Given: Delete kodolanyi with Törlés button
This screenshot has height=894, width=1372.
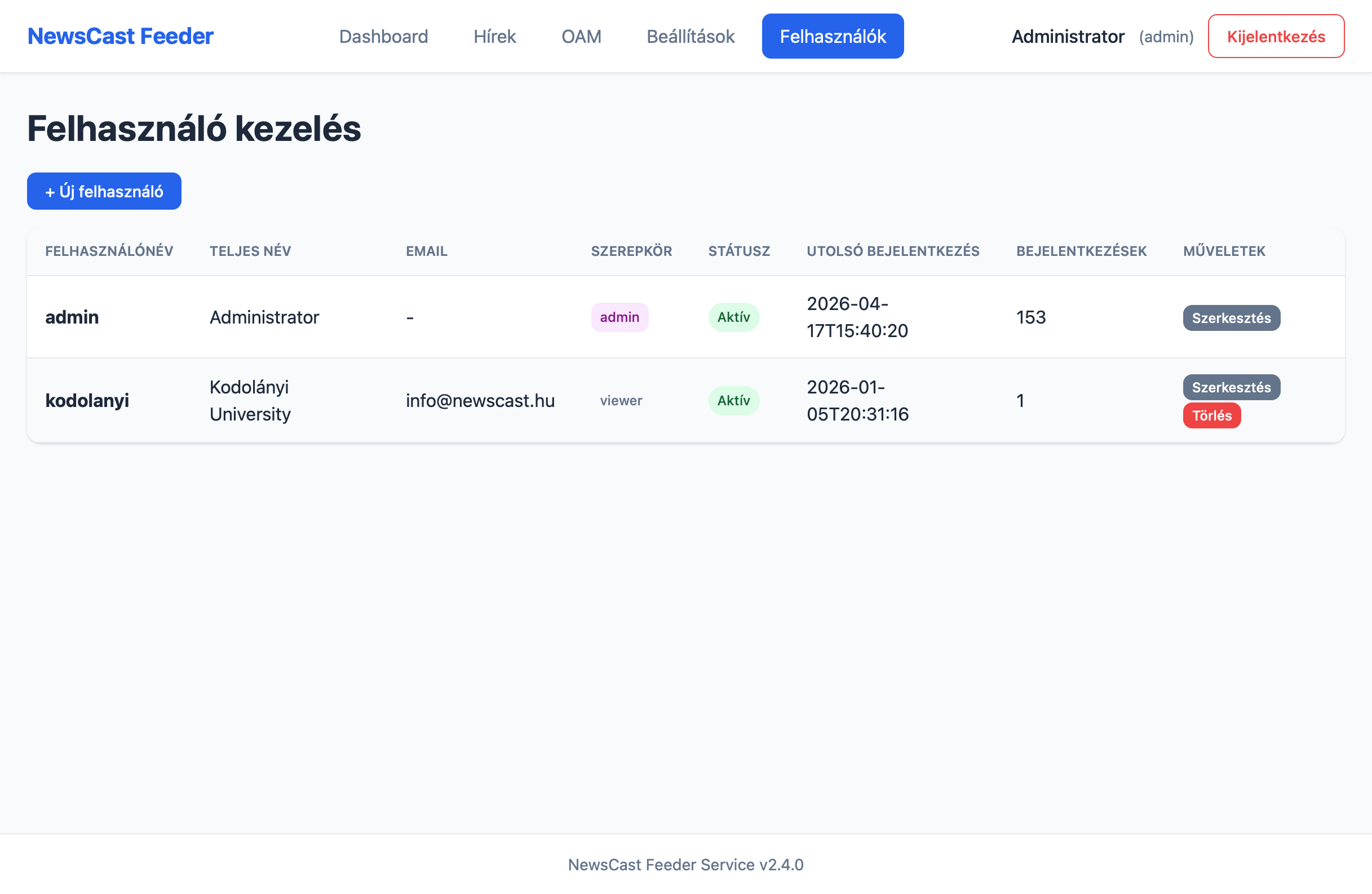Looking at the screenshot, I should tap(1211, 415).
